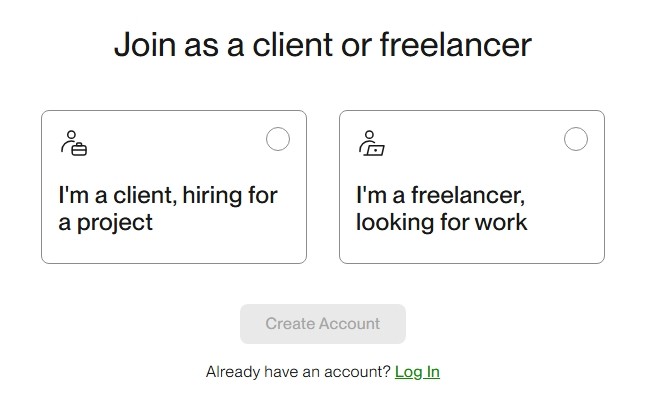
Task: Select the client radio button
Action: point(278,139)
